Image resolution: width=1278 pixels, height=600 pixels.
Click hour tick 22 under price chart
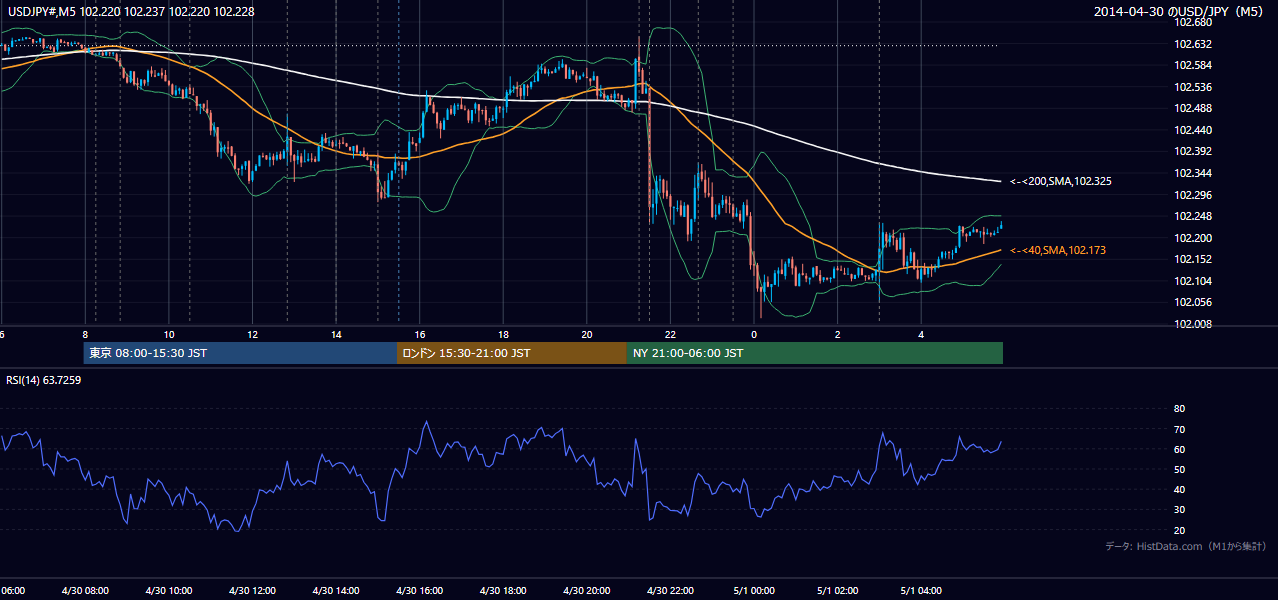(x=670, y=334)
